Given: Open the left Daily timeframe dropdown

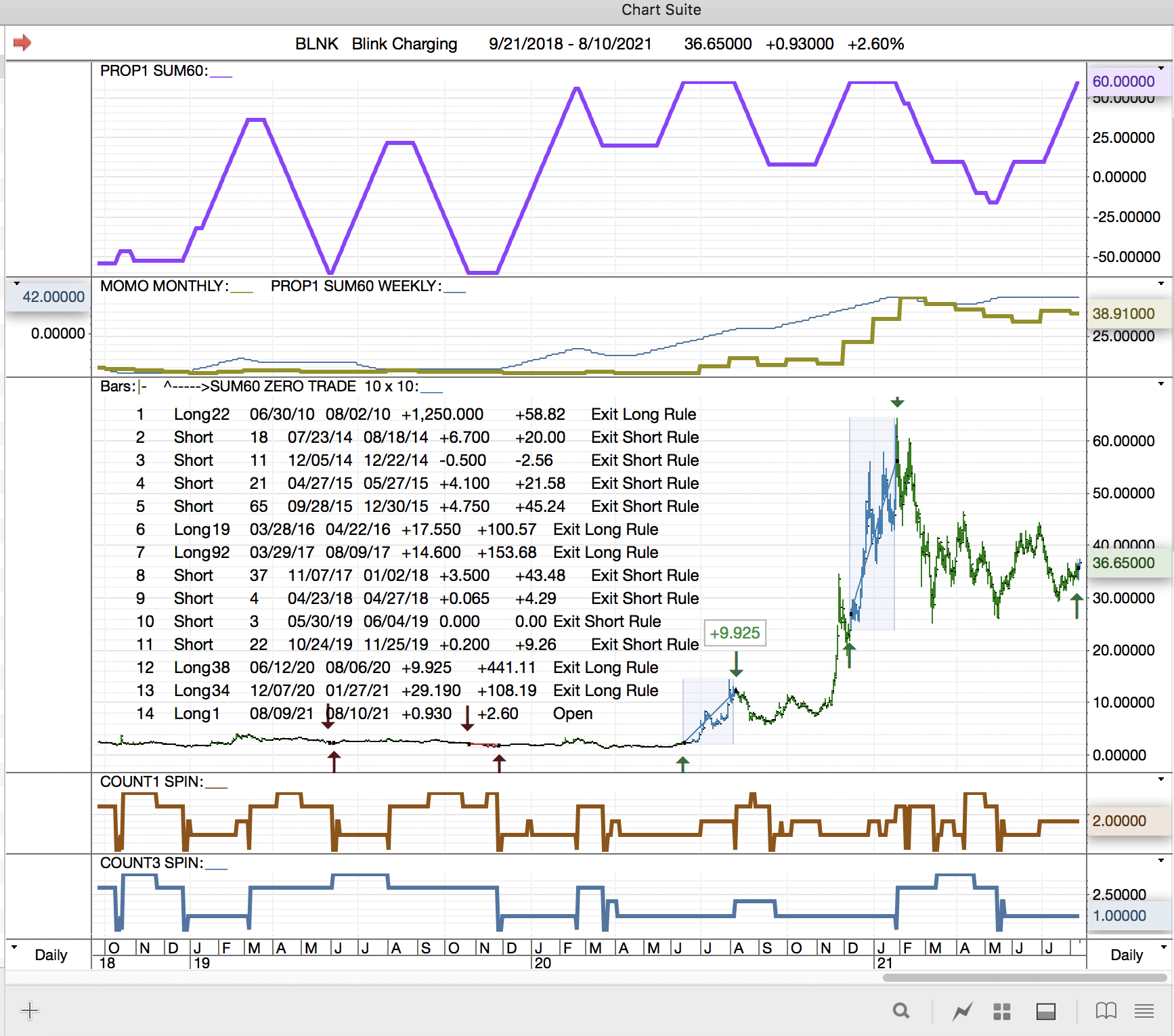Looking at the screenshot, I should 14,947.
